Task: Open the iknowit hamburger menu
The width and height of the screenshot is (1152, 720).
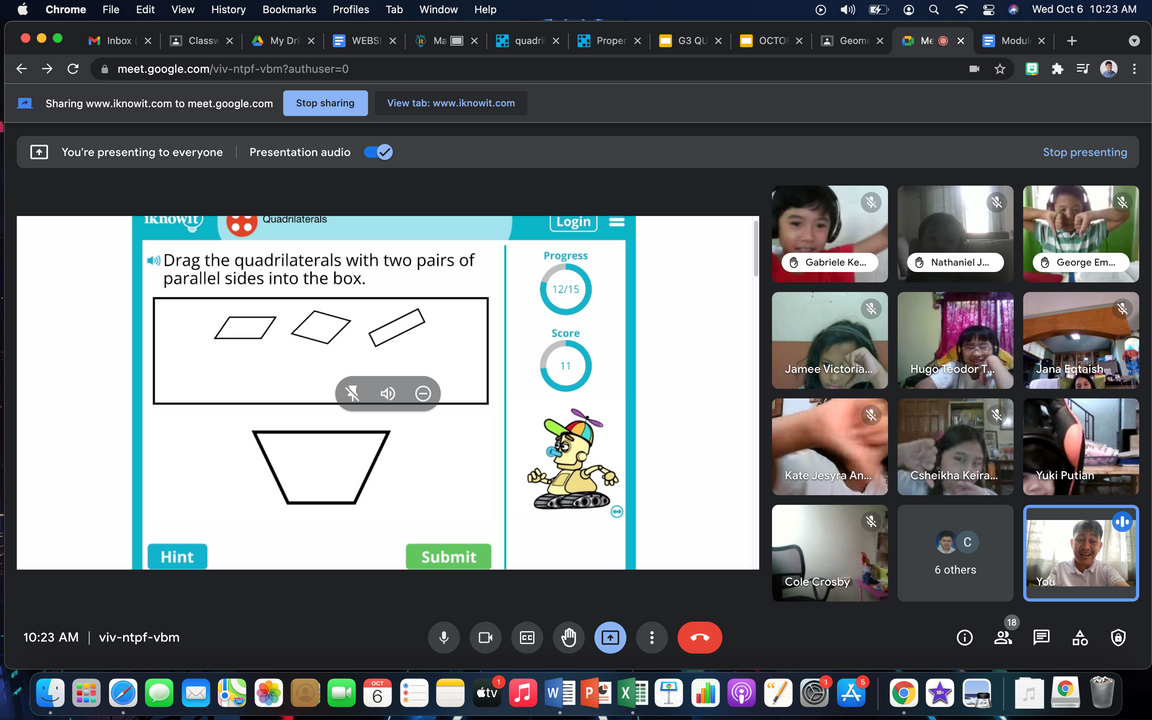Action: pyautogui.click(x=617, y=222)
